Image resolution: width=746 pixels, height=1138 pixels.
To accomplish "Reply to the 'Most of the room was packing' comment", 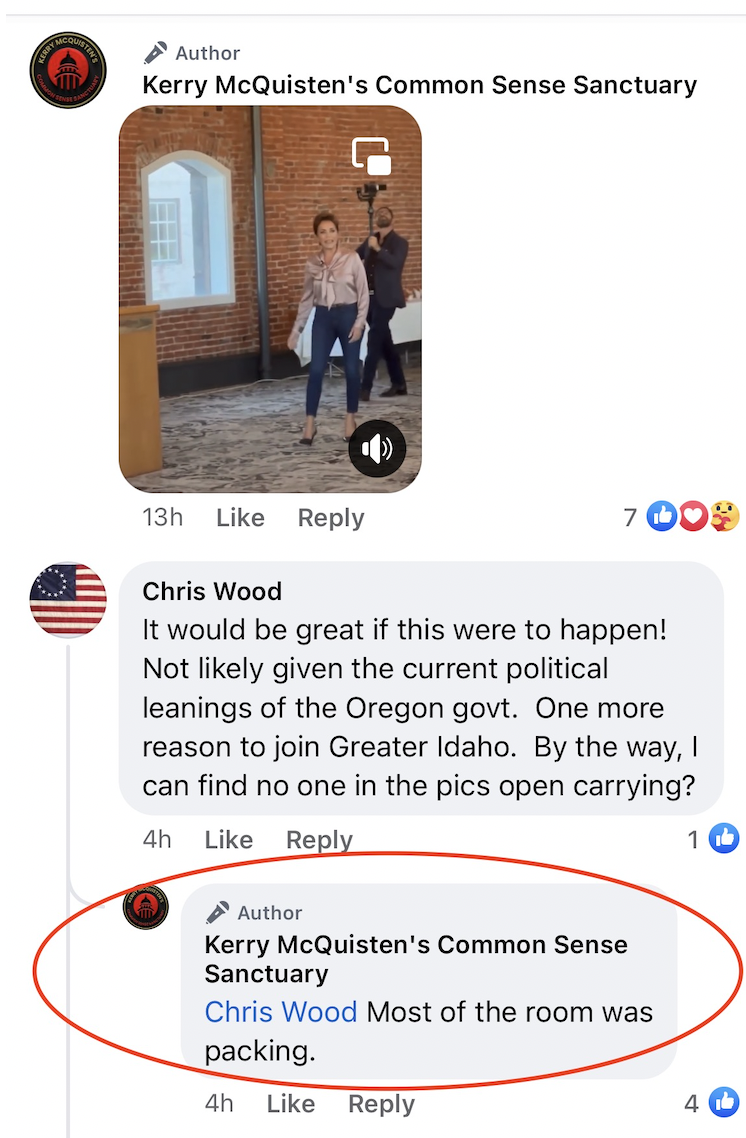I will [382, 1104].
